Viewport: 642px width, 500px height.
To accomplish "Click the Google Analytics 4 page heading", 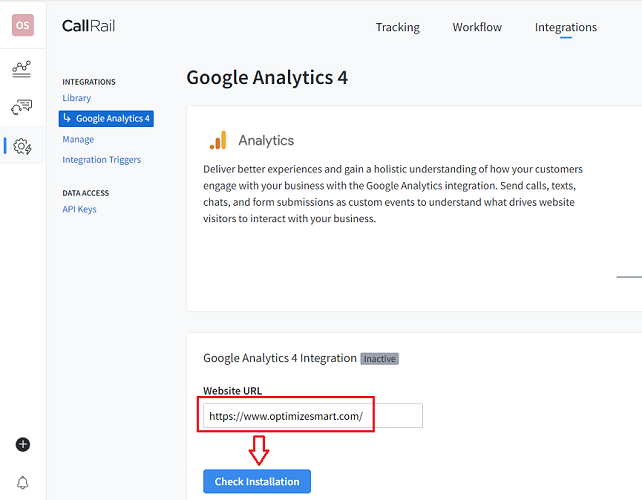I will pyautogui.click(x=267, y=77).
